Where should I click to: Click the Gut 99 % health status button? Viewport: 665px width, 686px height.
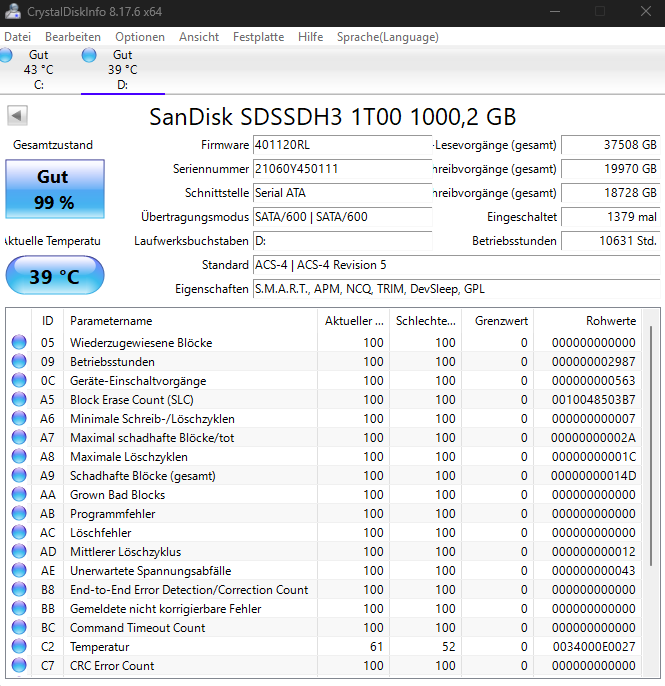55,189
